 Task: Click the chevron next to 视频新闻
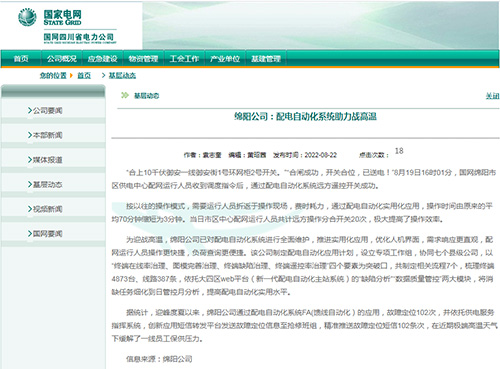tap(30, 209)
